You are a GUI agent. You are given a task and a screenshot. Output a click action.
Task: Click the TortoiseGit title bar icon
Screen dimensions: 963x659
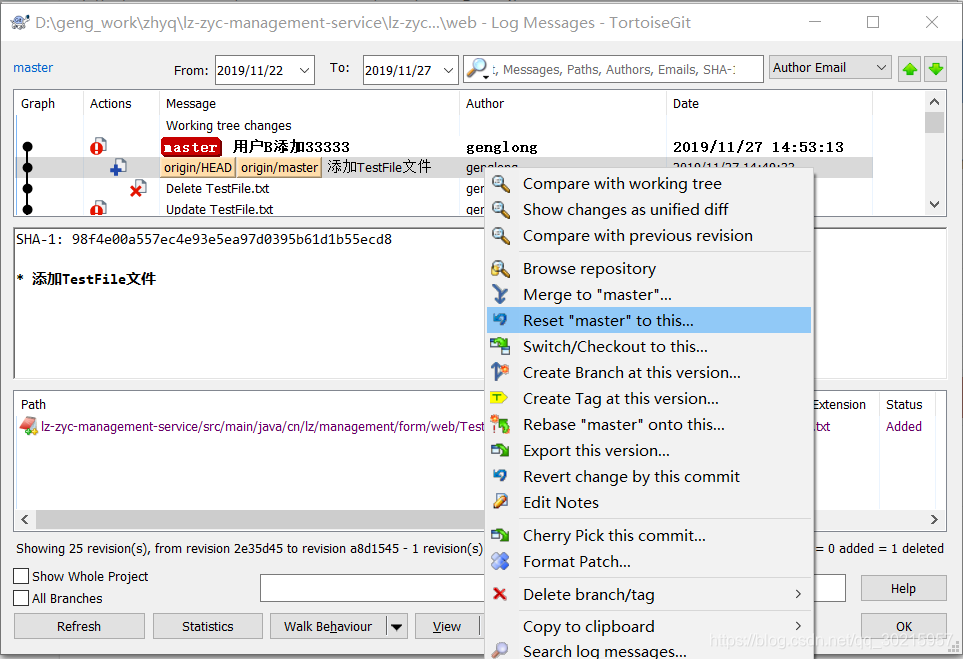point(20,23)
